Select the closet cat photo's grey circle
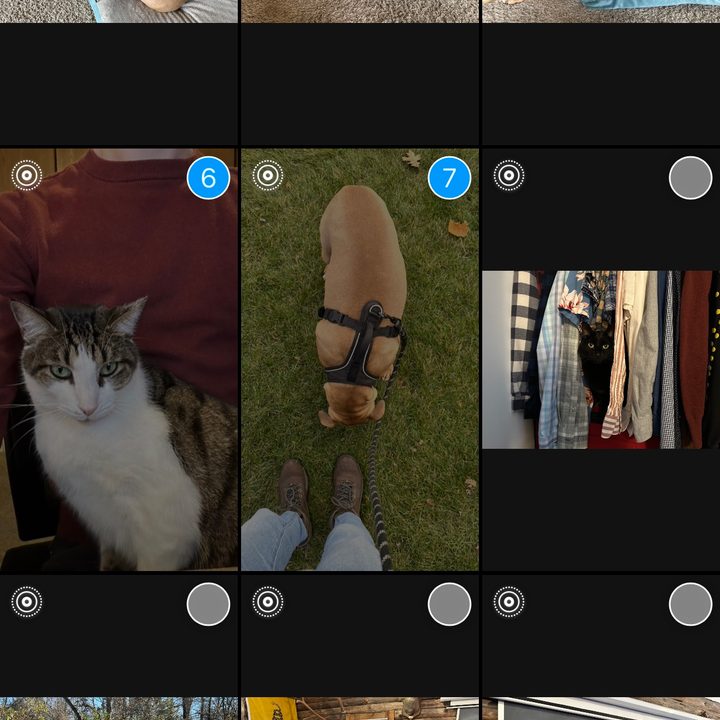 pyautogui.click(x=690, y=178)
